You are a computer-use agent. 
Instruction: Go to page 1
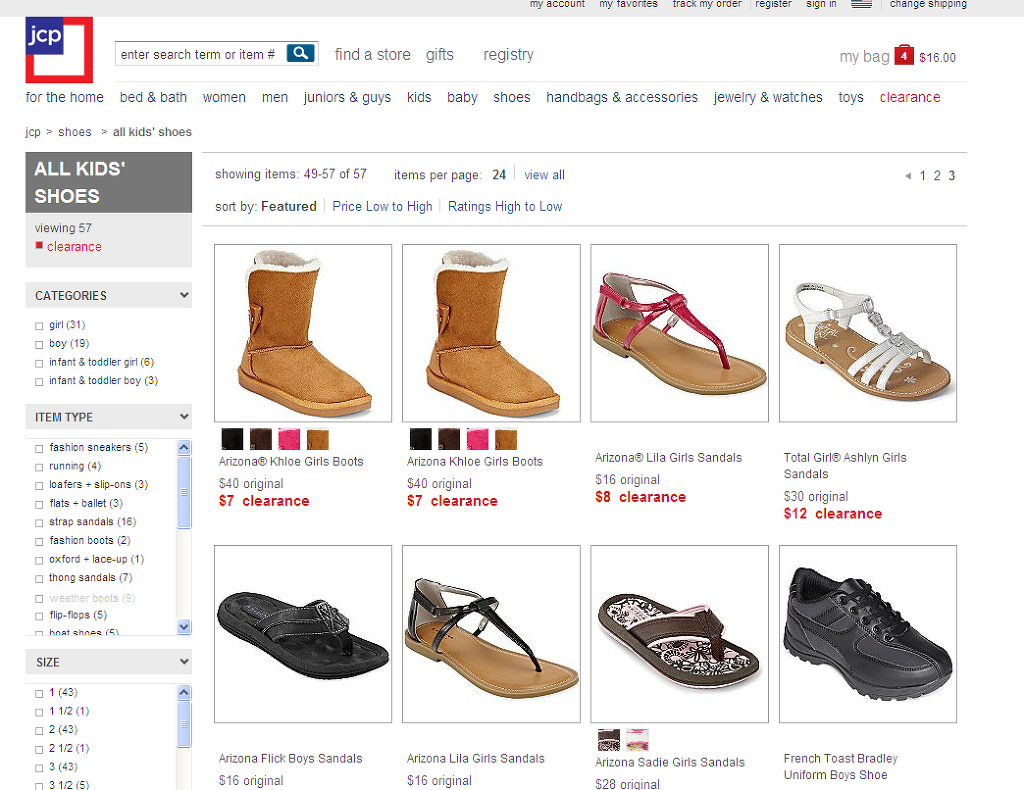(922, 176)
